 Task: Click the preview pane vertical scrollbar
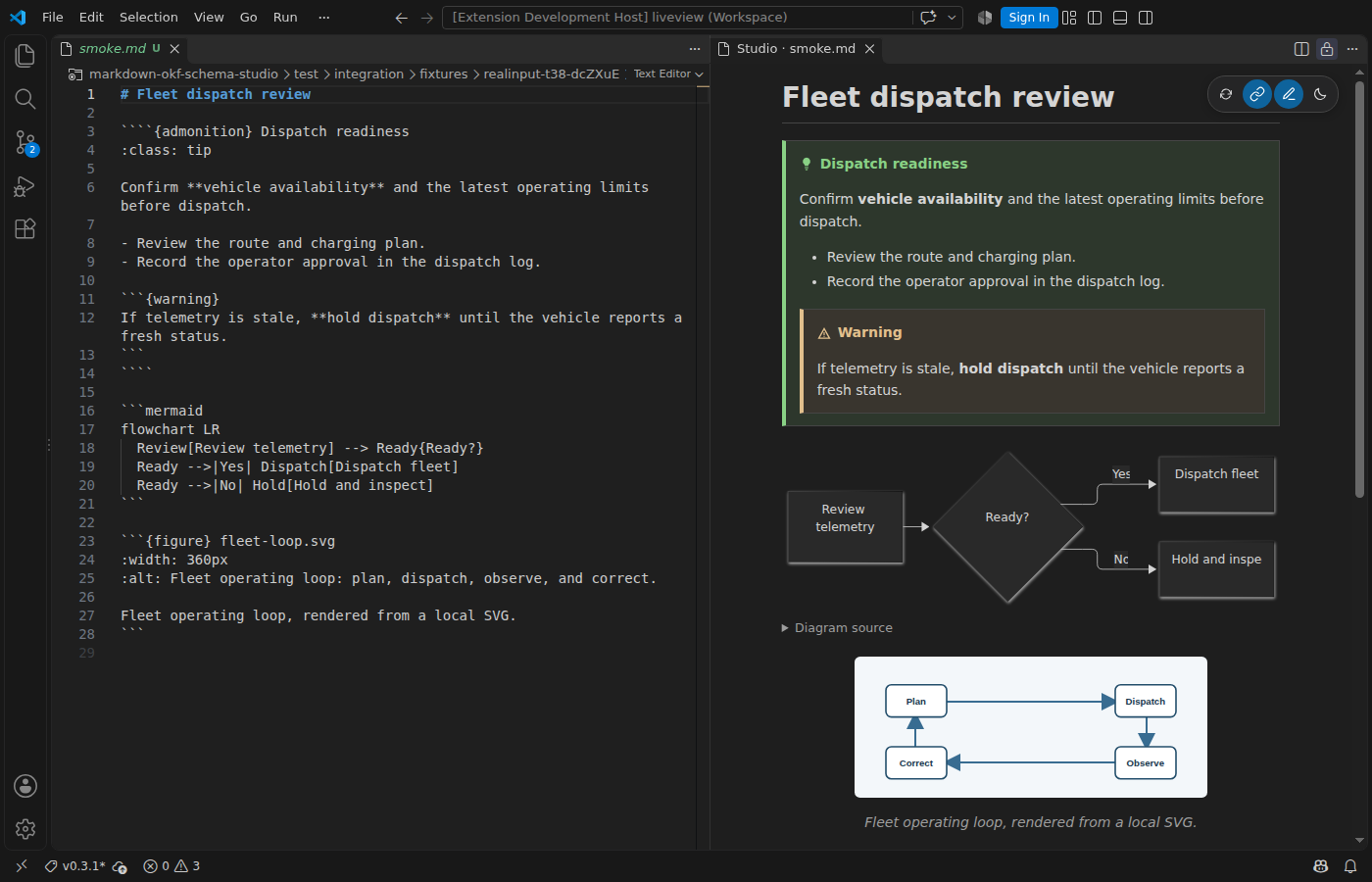coord(1359,289)
